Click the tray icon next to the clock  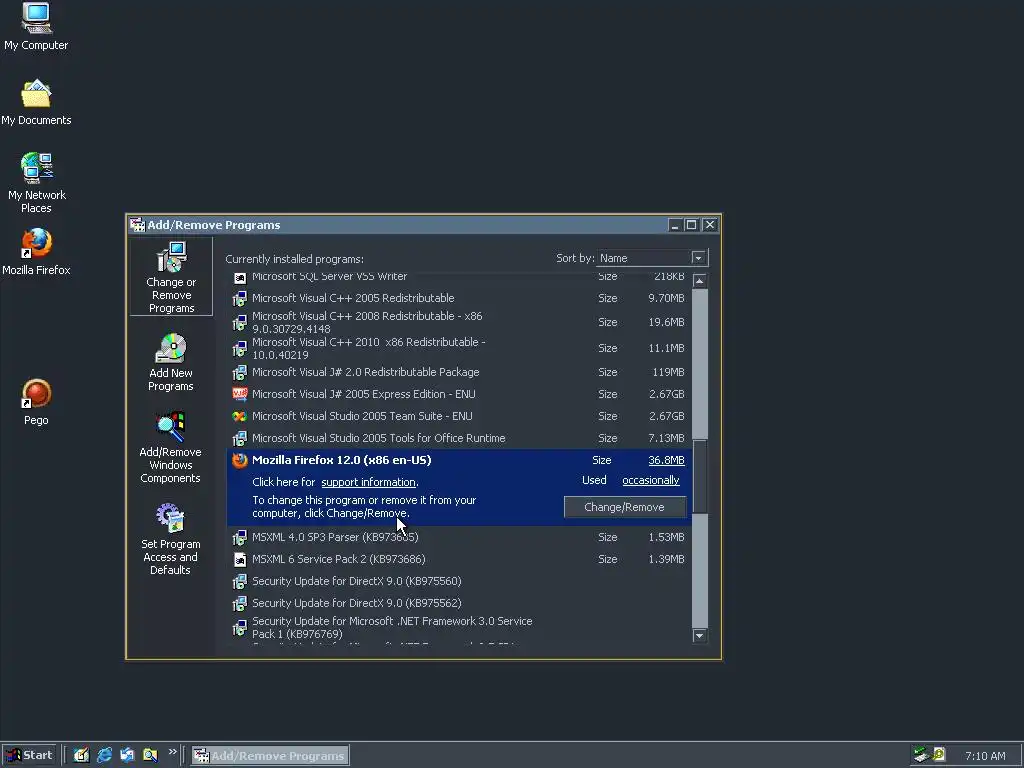tap(939, 755)
